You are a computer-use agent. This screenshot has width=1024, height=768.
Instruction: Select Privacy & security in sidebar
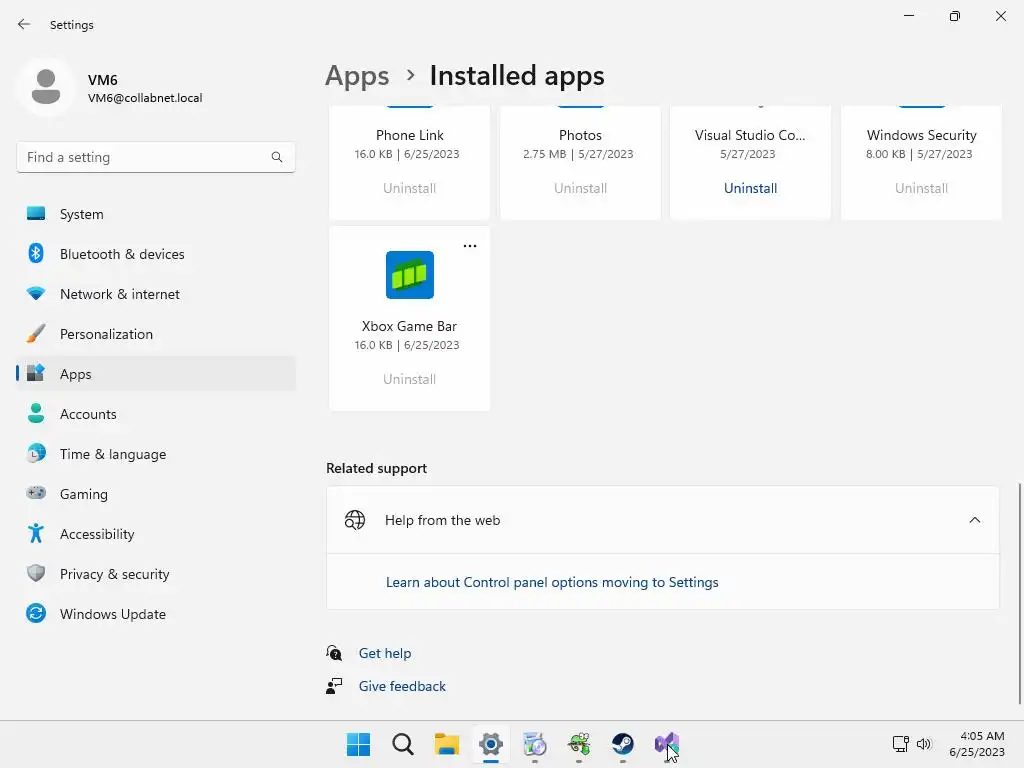114,574
